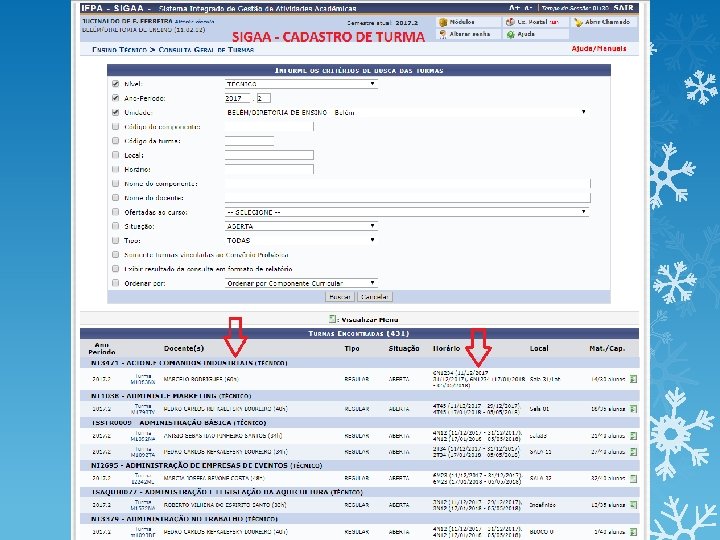This screenshot has height=540, width=720.
Task: Select heading Administração de Empresas de Eventos
Action: point(207,466)
